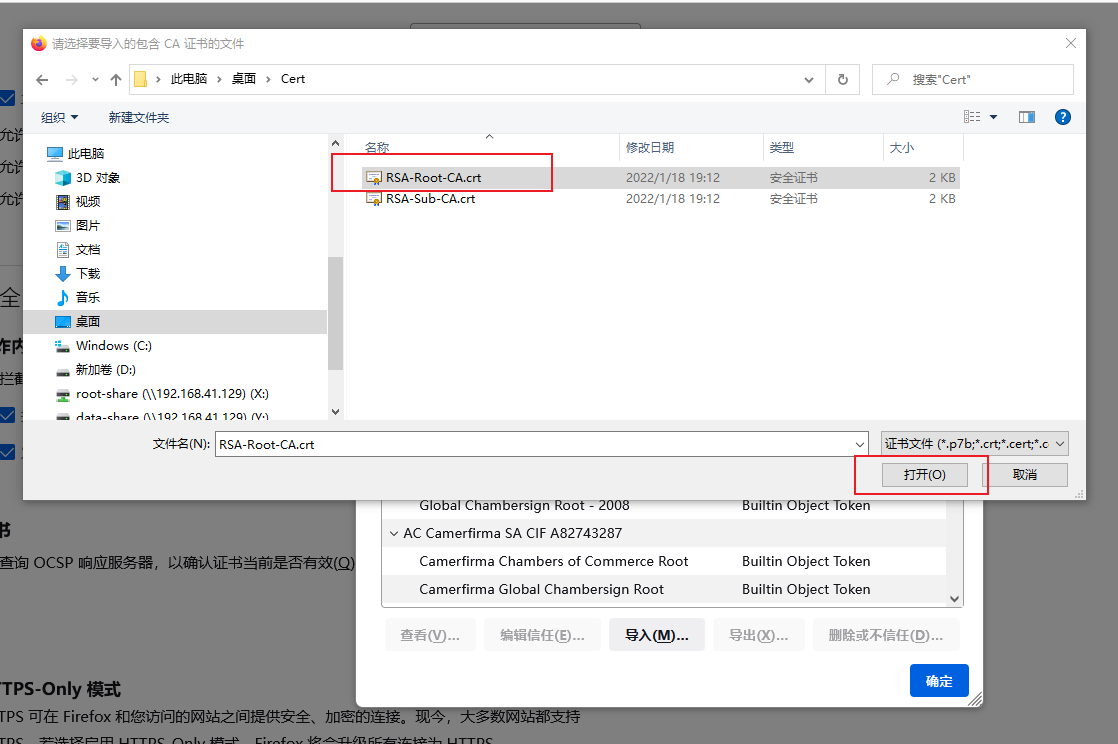Expand the address bar history dropdown

[x=809, y=80]
